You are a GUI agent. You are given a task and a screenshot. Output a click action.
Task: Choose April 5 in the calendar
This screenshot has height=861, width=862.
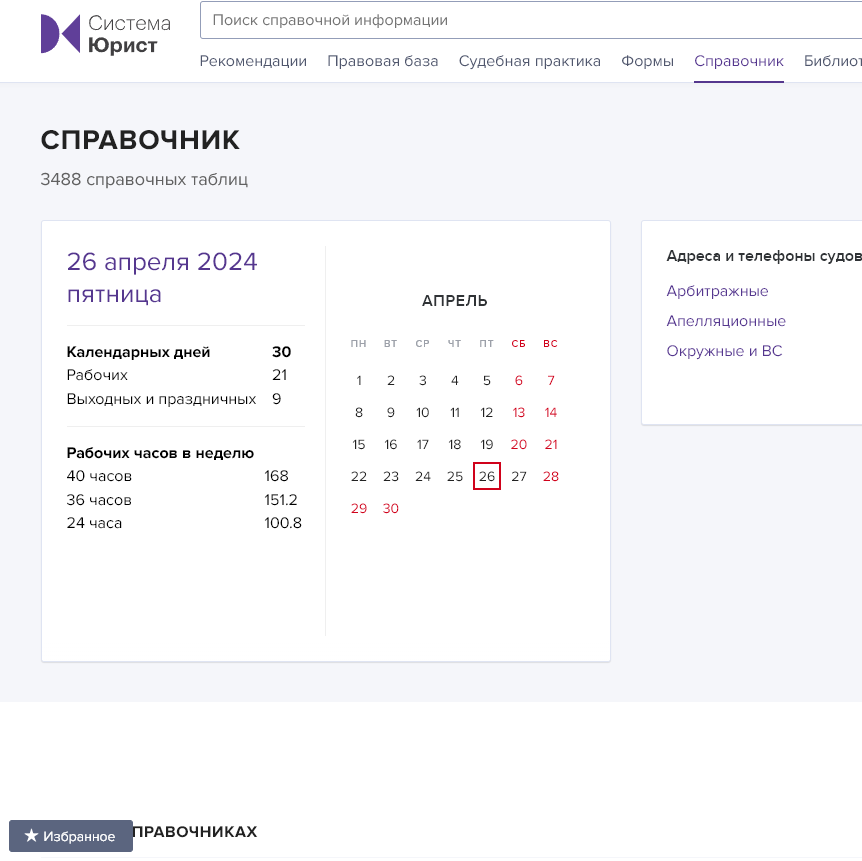[x=487, y=380]
